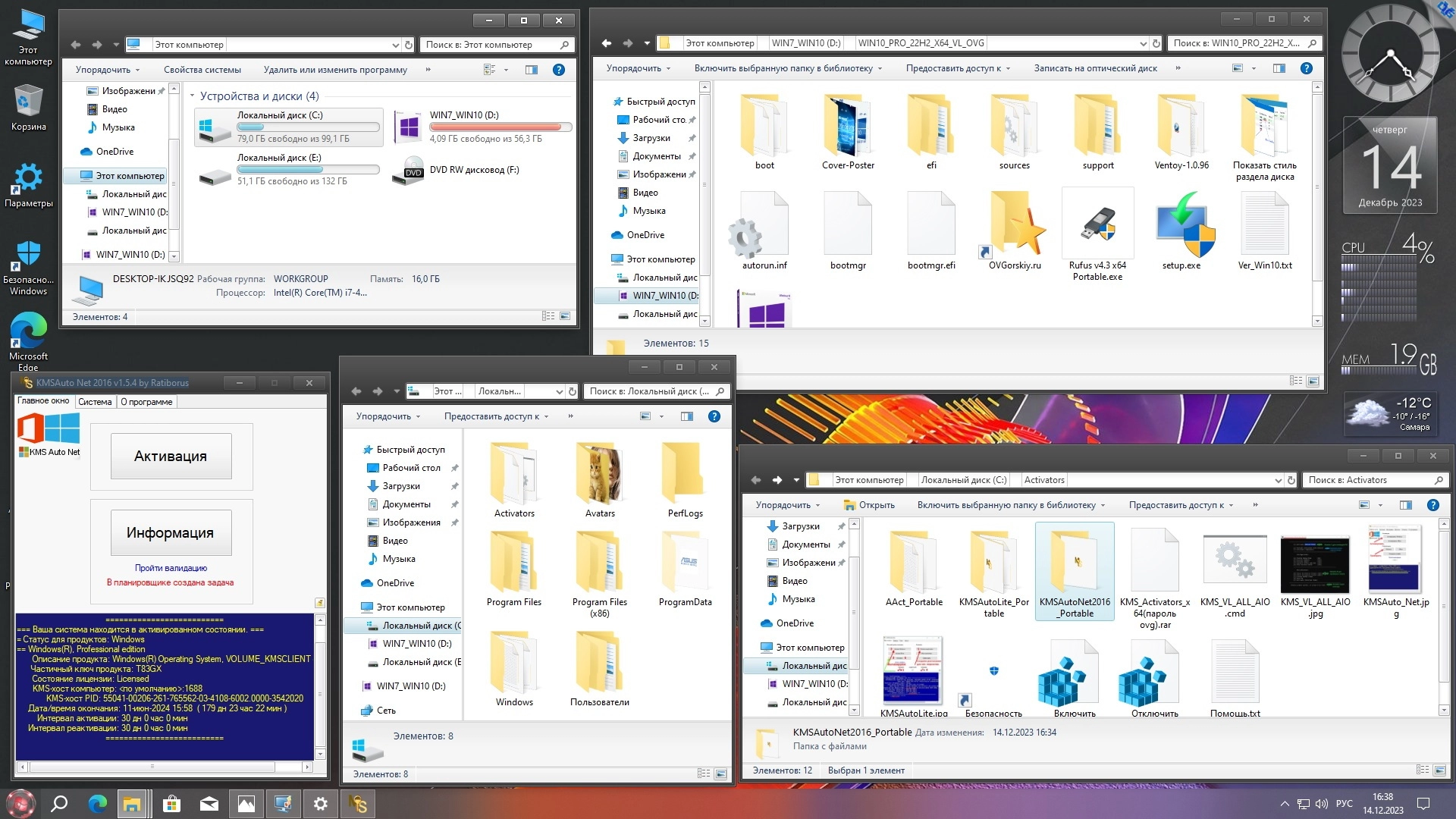Switch to large icons view in Activators window
The image size is (1456, 819).
[x=1439, y=770]
